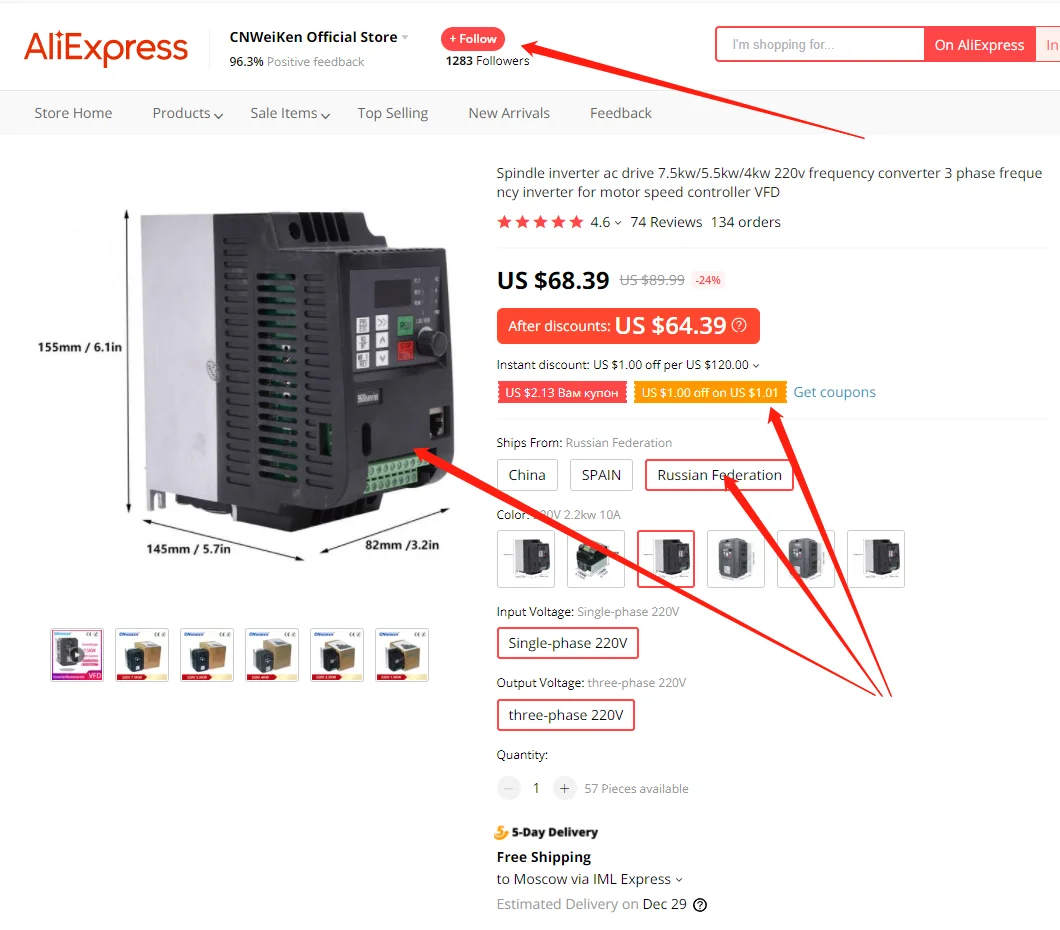Click the I'm shopping for search field

point(820,45)
